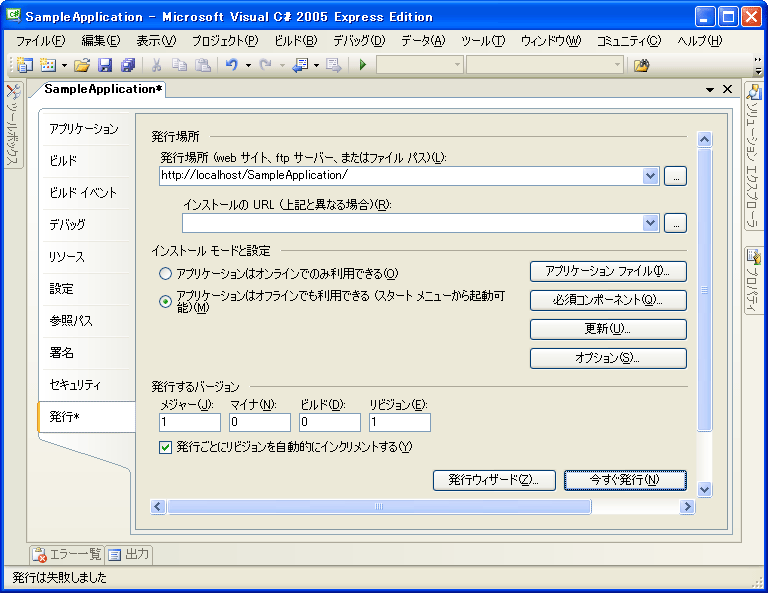This screenshot has height=593, width=768.
Task: Browse for publish location with ellipsis button
Action: 675,176
